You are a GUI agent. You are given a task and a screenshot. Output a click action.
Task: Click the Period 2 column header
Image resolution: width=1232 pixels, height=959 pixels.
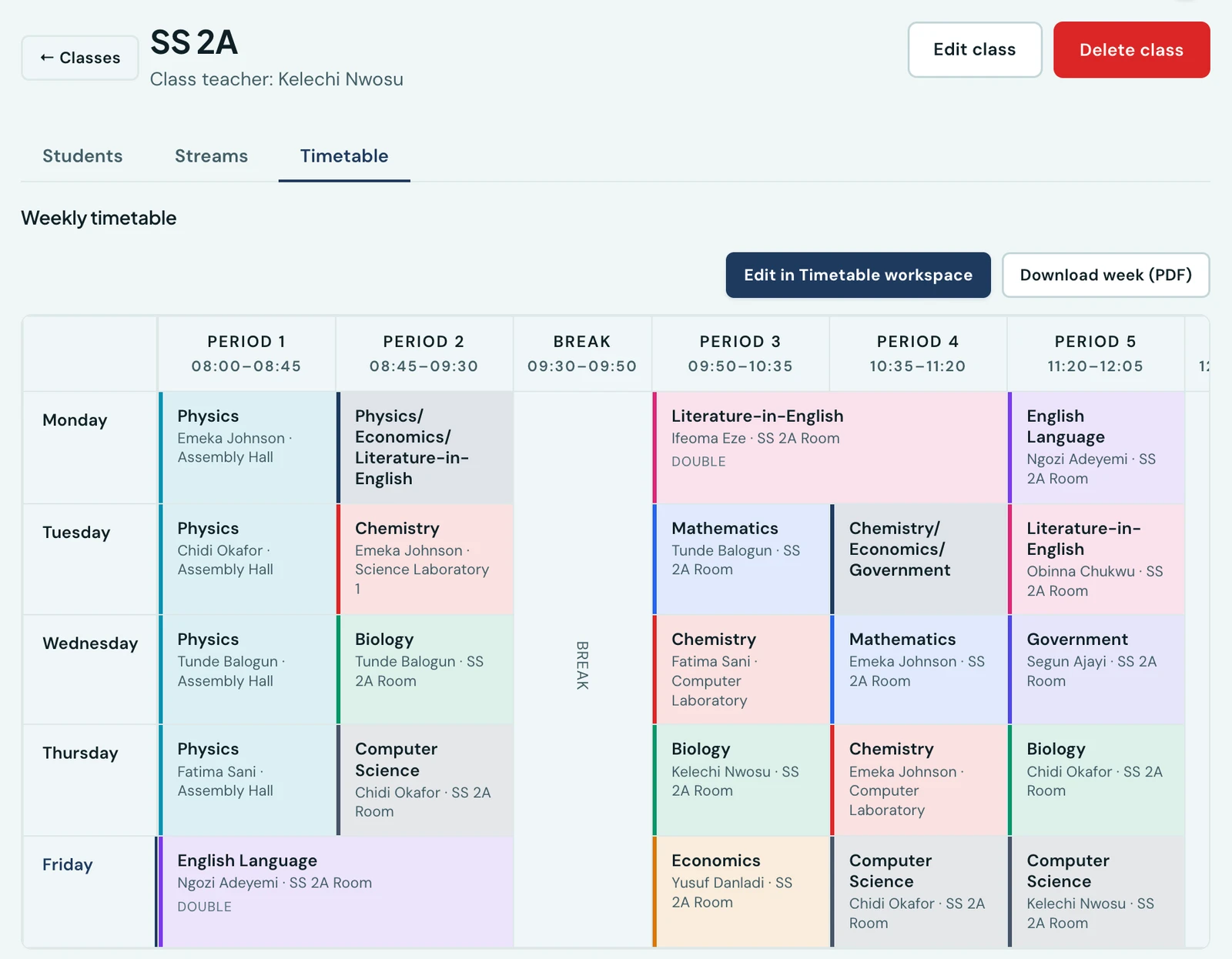[424, 353]
